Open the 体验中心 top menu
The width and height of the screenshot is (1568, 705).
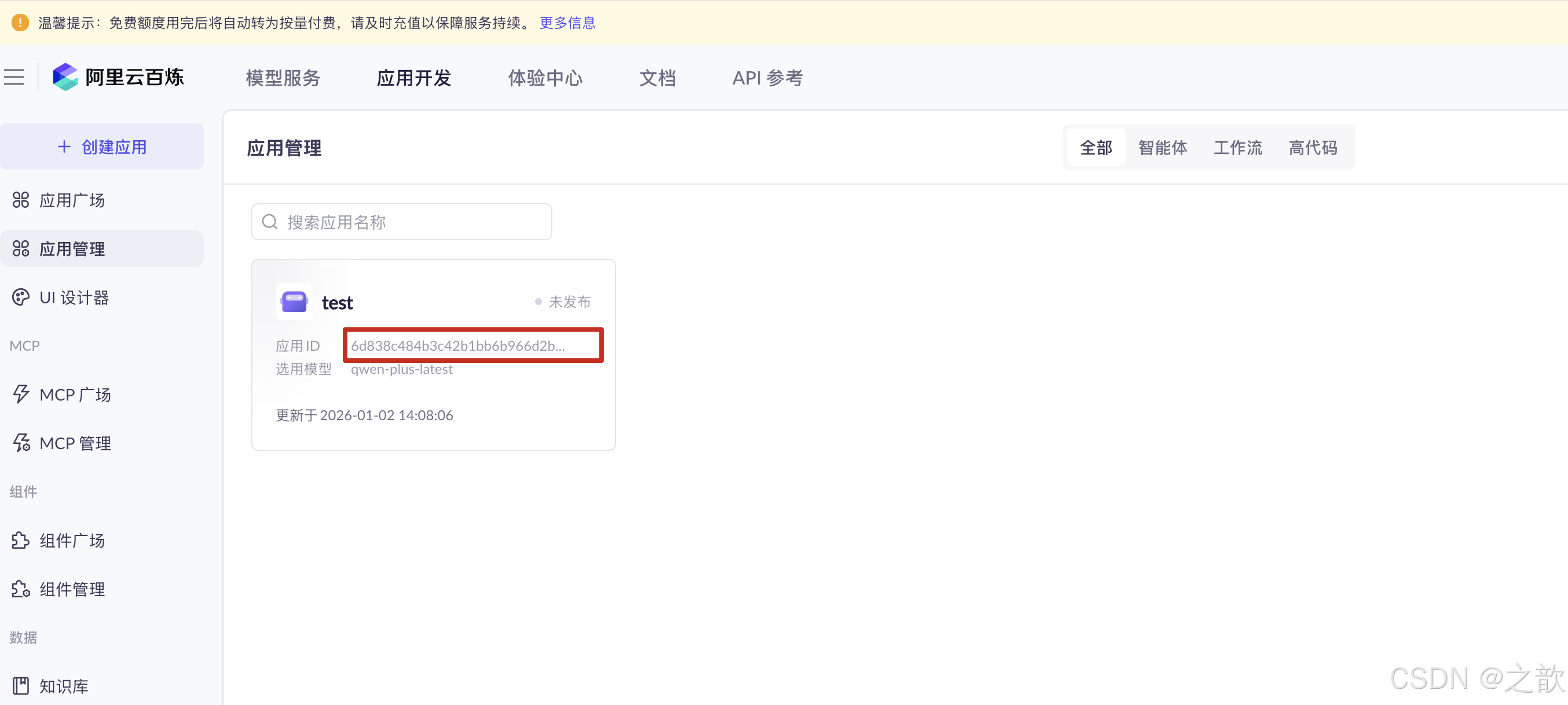545,78
